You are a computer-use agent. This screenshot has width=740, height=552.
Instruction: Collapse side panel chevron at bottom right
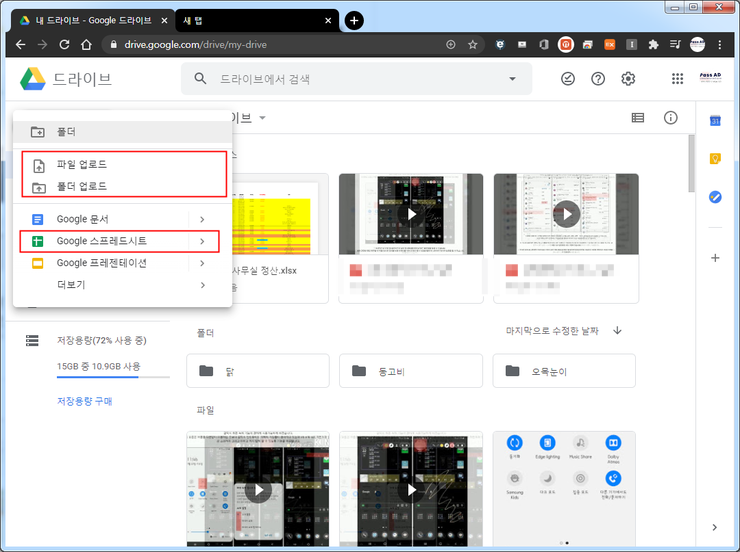point(715,527)
